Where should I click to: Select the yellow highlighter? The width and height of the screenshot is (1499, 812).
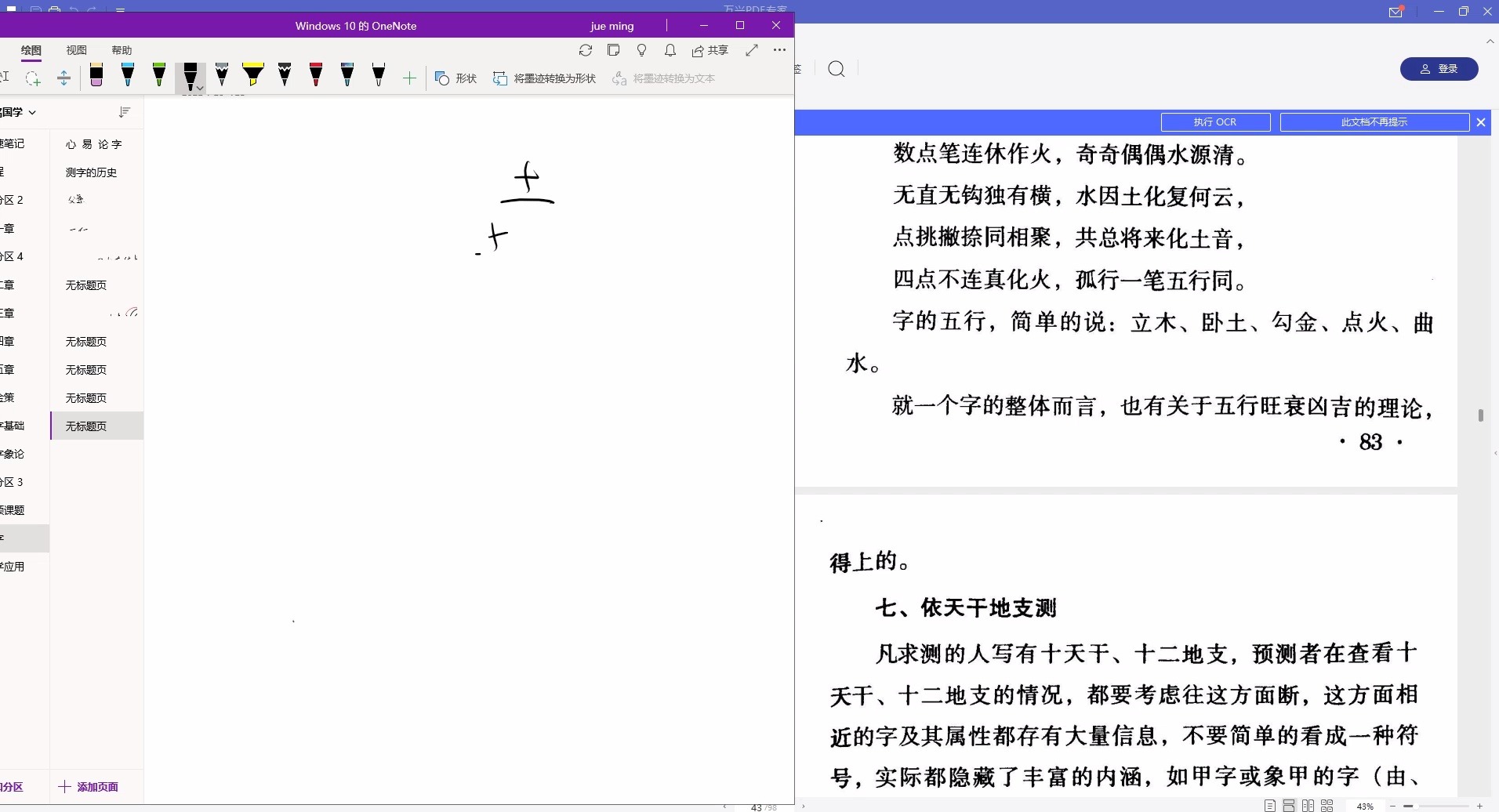point(253,75)
